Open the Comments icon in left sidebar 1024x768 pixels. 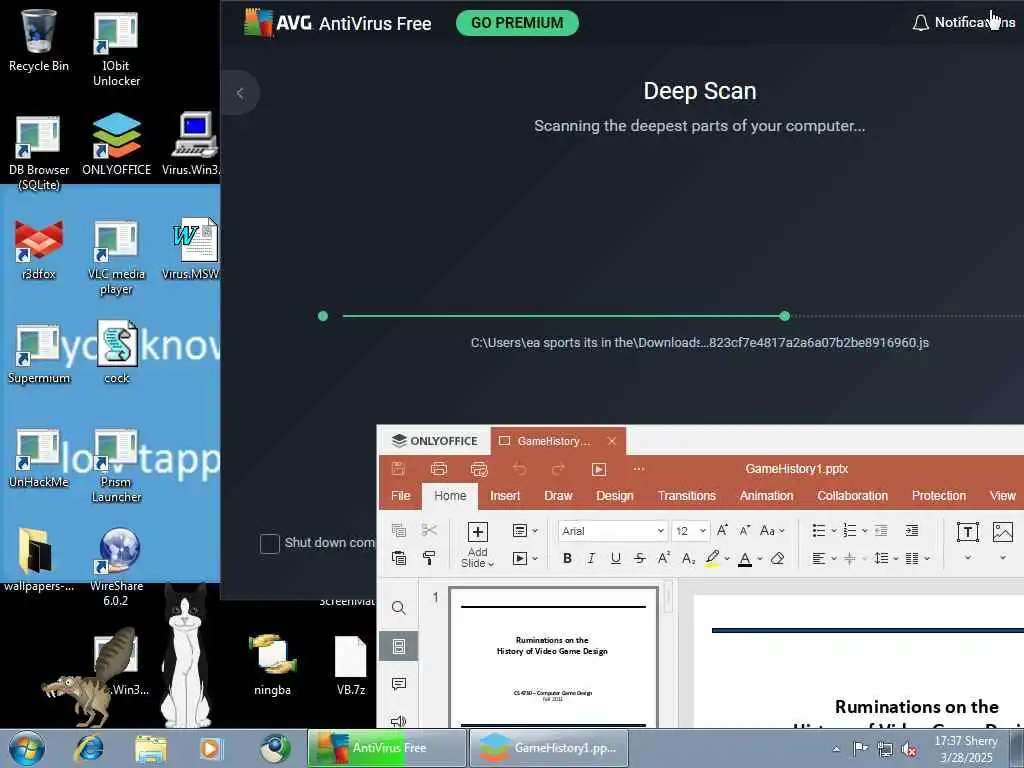click(398, 684)
